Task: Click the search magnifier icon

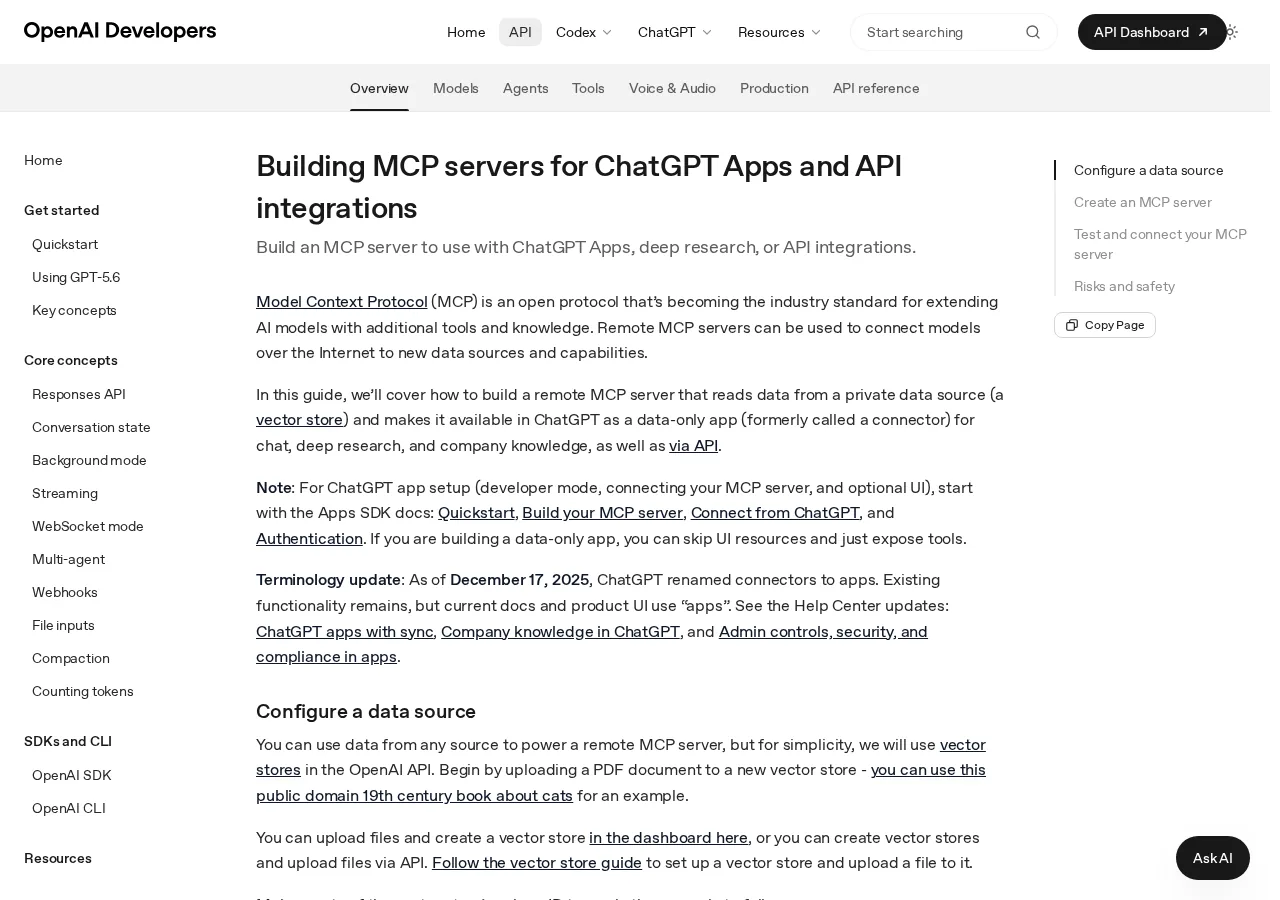Action: click(1033, 32)
